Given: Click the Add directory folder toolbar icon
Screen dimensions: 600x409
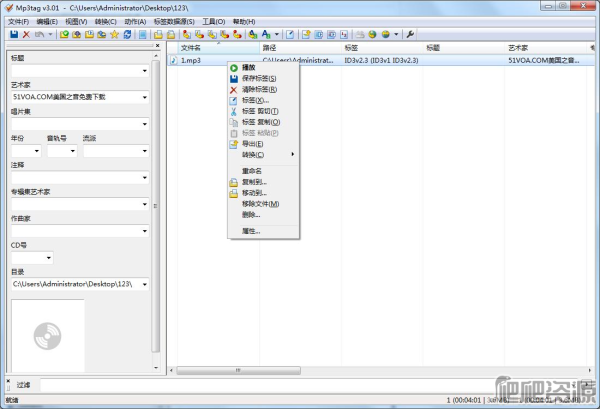Looking at the screenshot, I should (x=77, y=34).
